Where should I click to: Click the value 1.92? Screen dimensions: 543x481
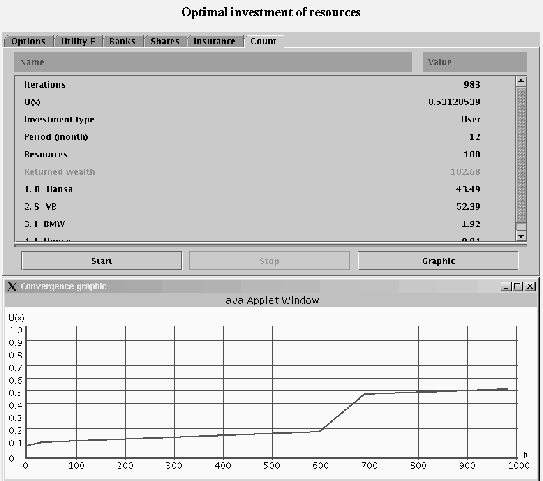471,224
